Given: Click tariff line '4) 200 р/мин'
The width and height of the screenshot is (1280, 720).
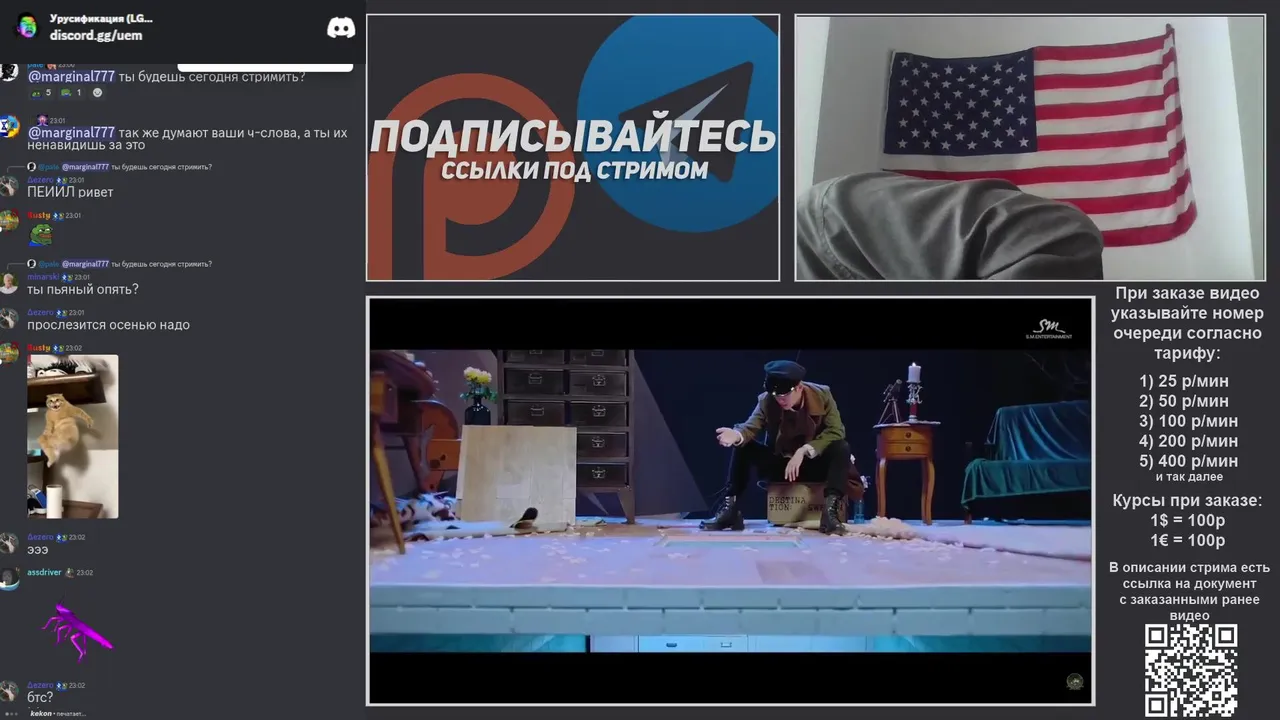Looking at the screenshot, I should tap(1188, 441).
